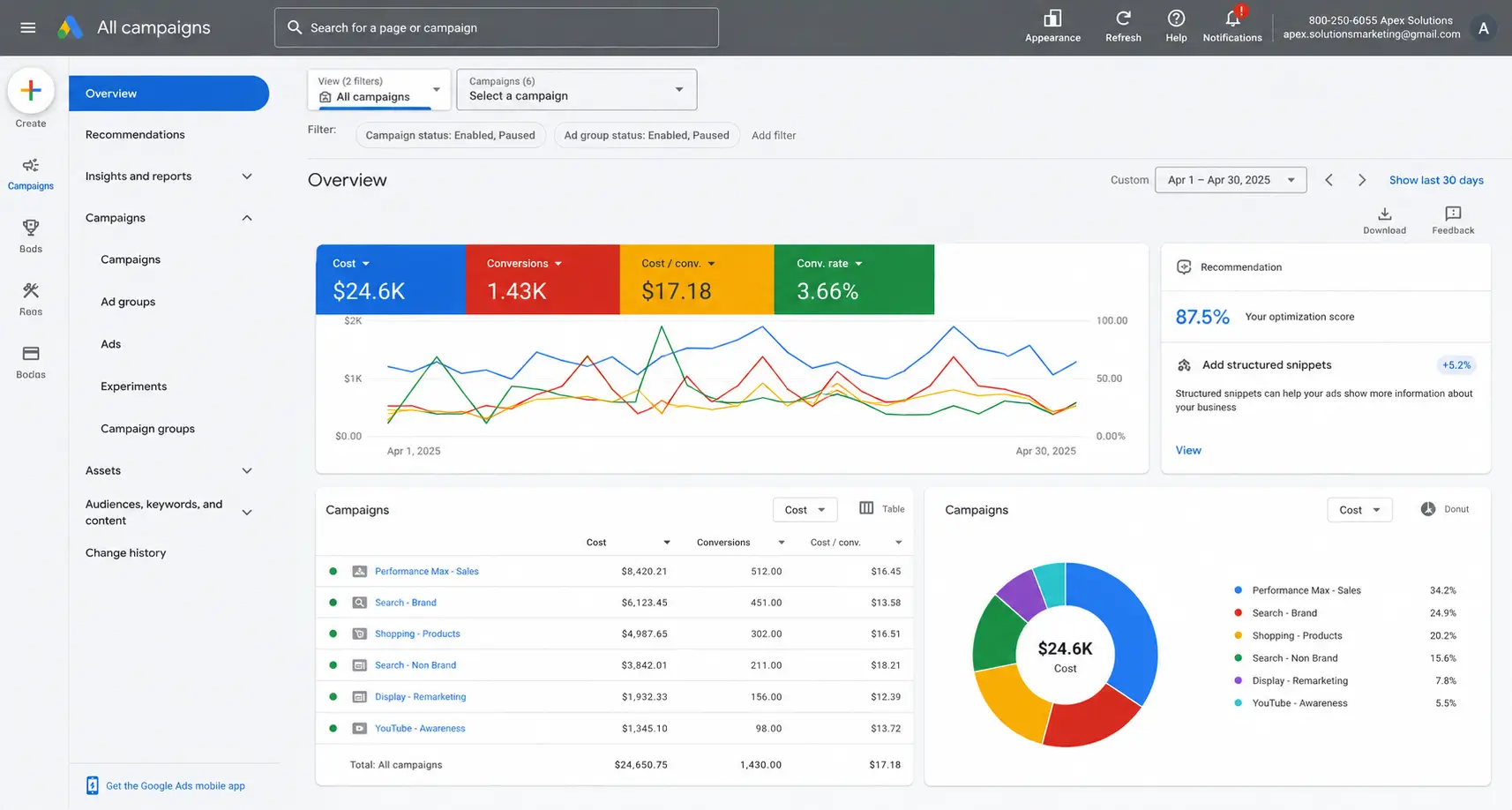Screen dimensions: 1512x810
Task: Click the Performance Max campaign type icon
Action: click(359, 572)
